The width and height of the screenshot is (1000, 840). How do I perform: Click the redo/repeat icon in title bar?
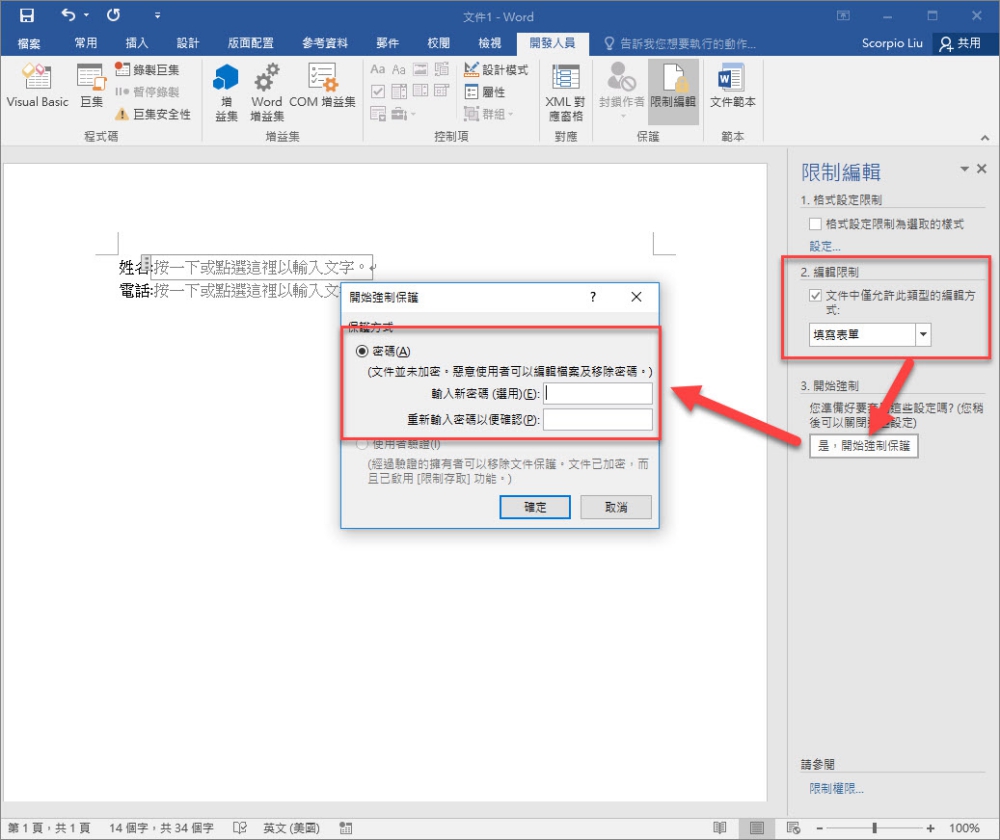114,15
